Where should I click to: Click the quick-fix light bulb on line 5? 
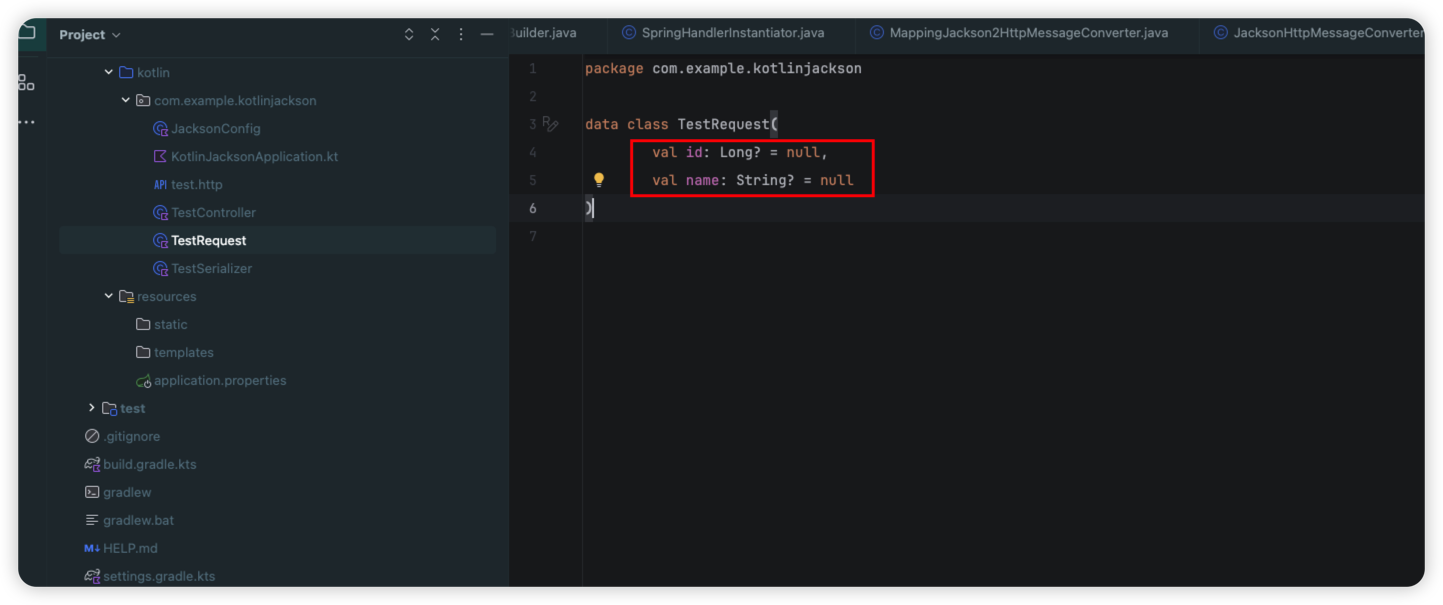pyautogui.click(x=599, y=180)
